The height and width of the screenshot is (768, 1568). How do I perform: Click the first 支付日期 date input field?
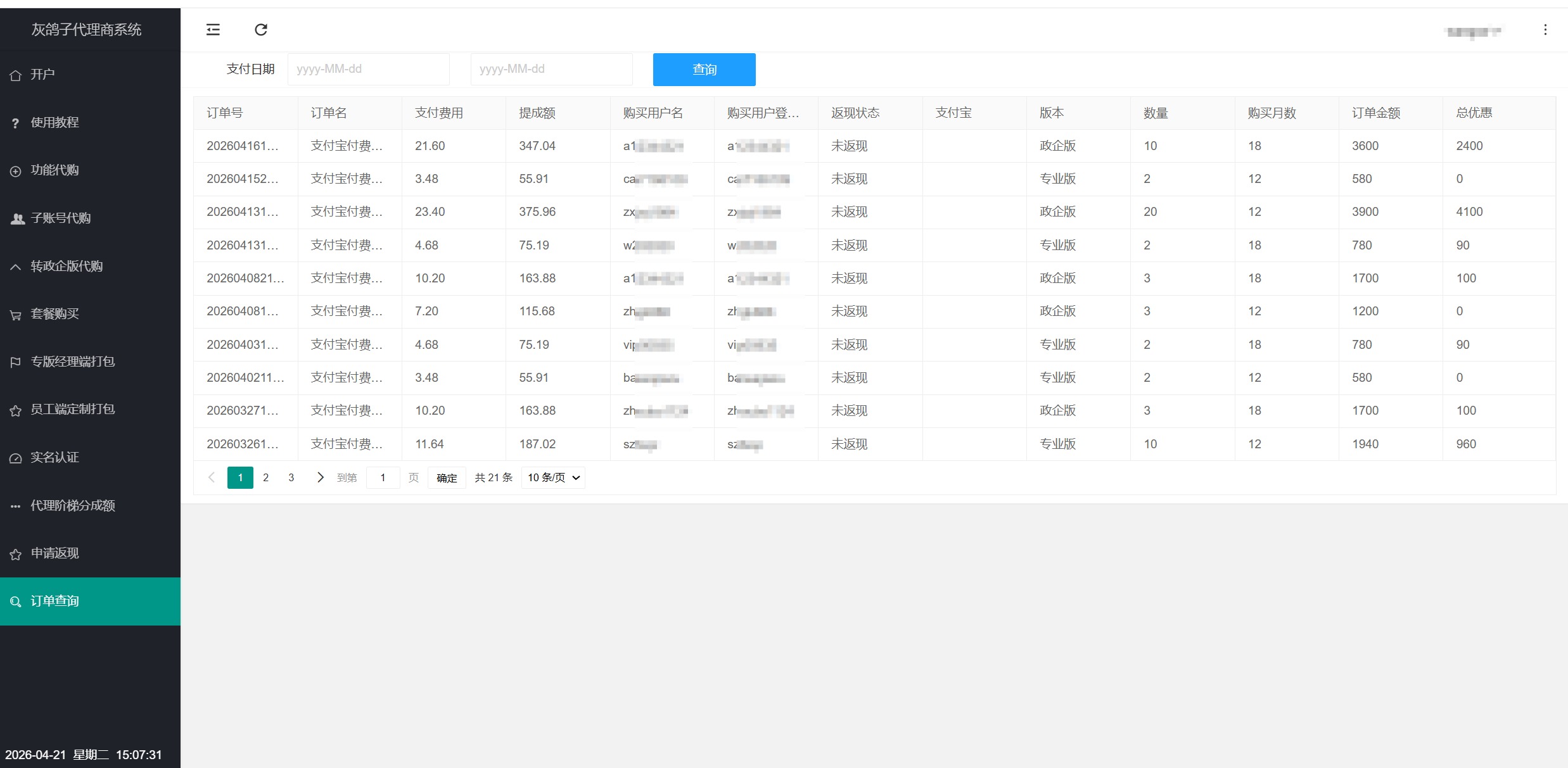(x=368, y=69)
